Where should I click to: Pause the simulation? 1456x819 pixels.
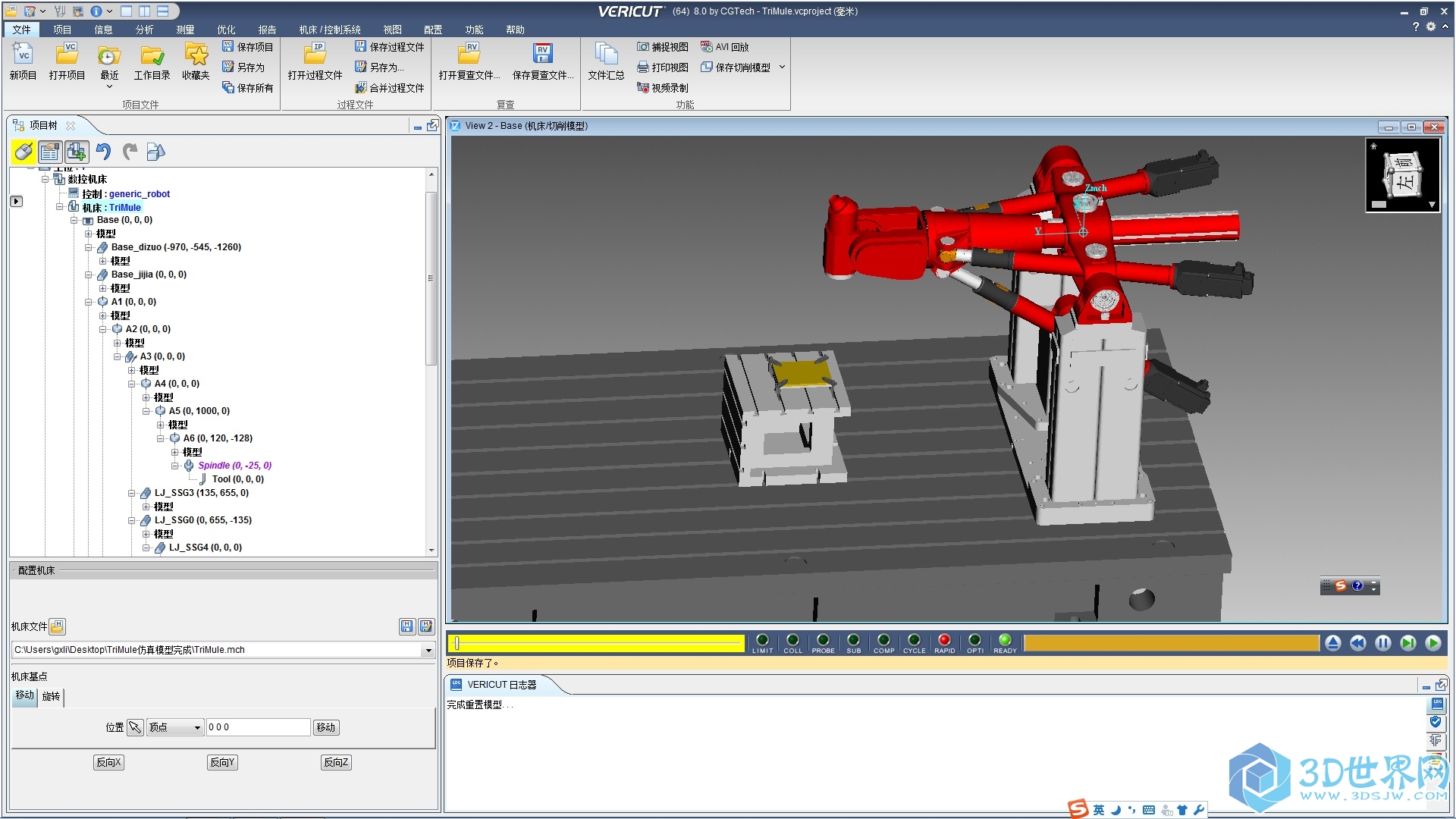pyautogui.click(x=1382, y=643)
